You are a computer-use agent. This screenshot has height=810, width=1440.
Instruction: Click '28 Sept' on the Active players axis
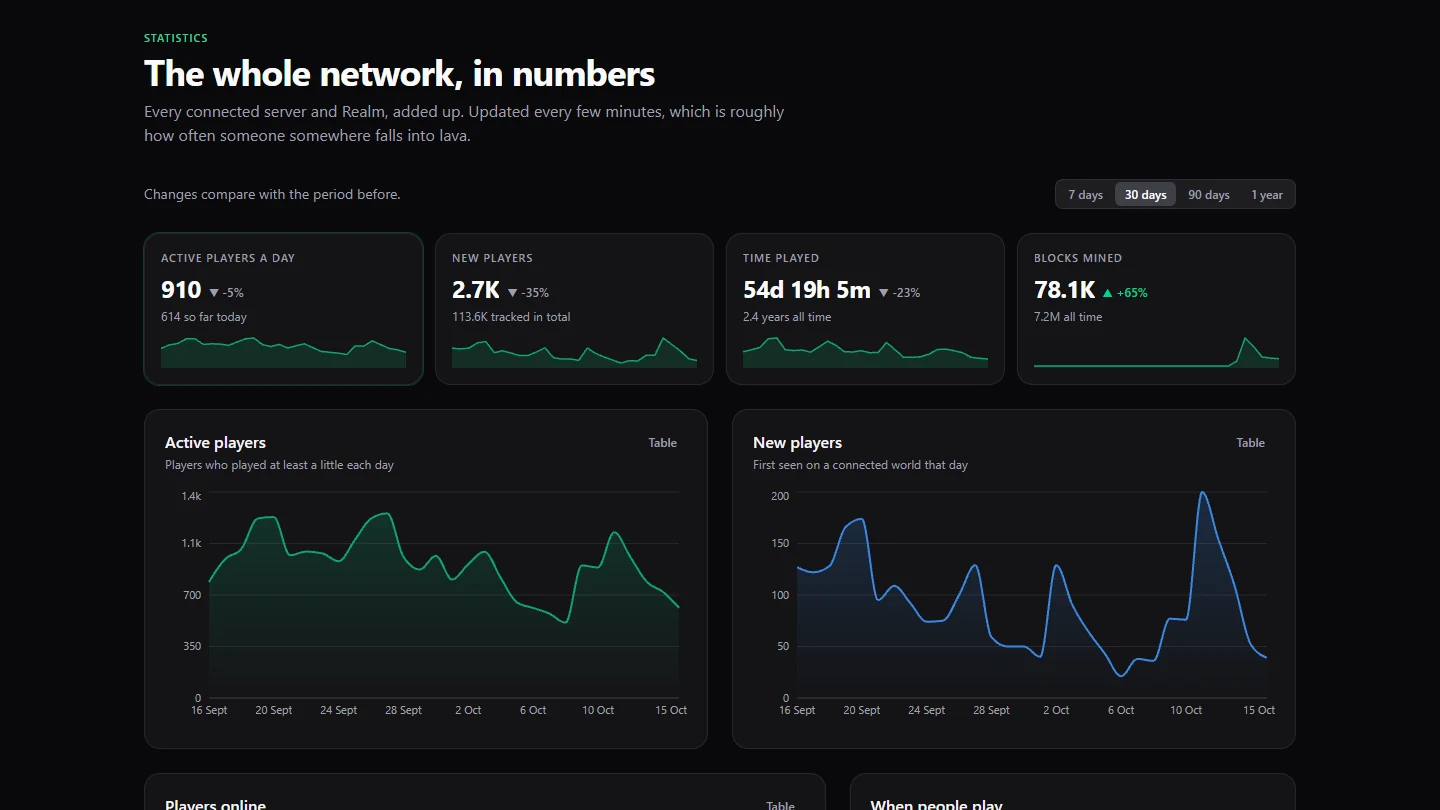[x=404, y=710]
